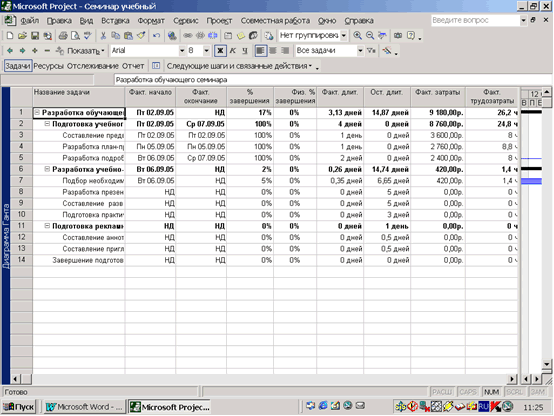Save the project with floppy icon

(x=35, y=36)
